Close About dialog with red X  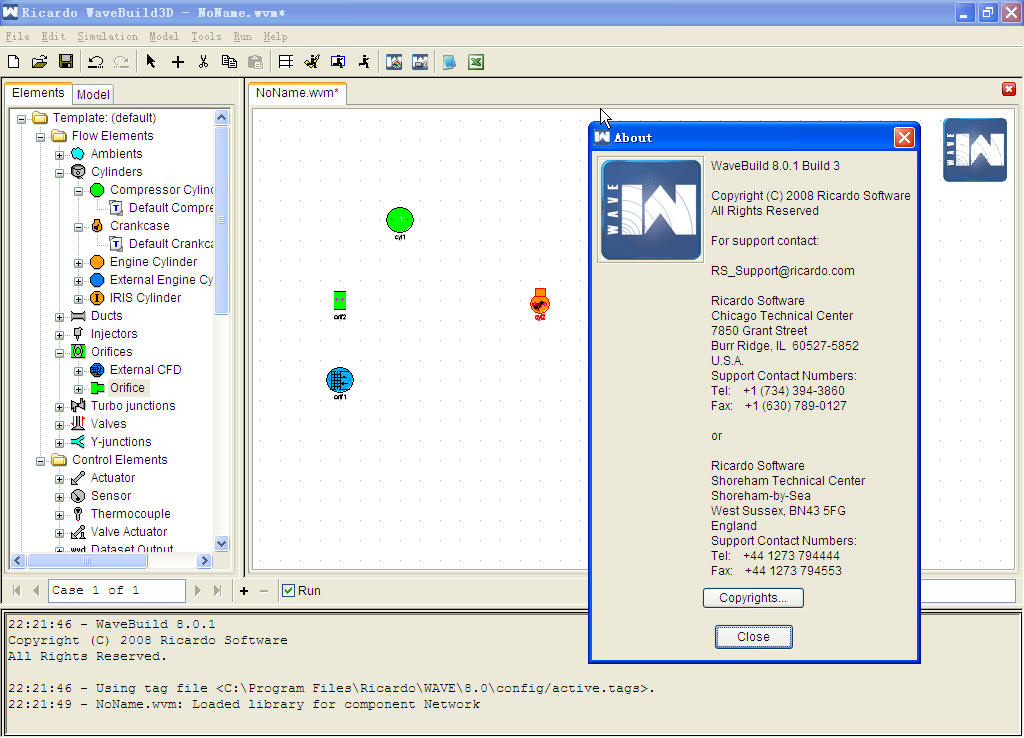pyautogui.click(x=904, y=138)
